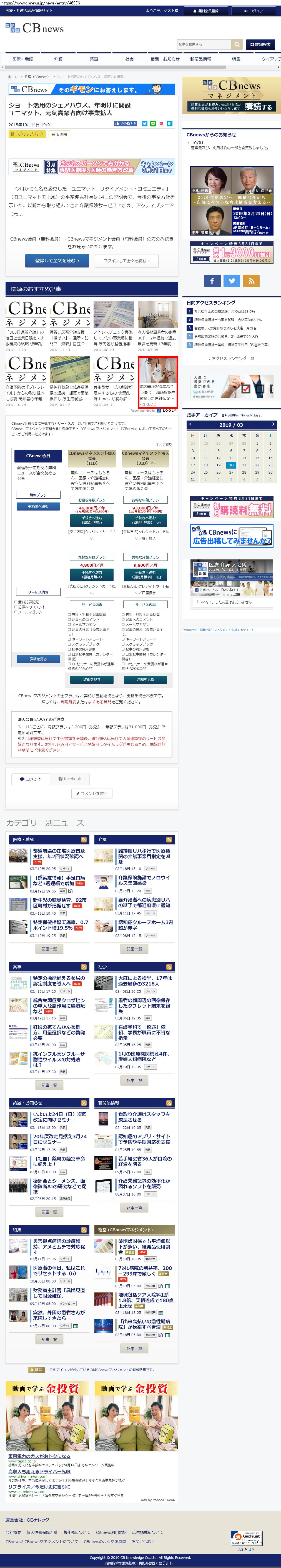Viewport: 281px width, 1568px height.
Task: Click the コメントを書く button
Action: tap(92, 794)
